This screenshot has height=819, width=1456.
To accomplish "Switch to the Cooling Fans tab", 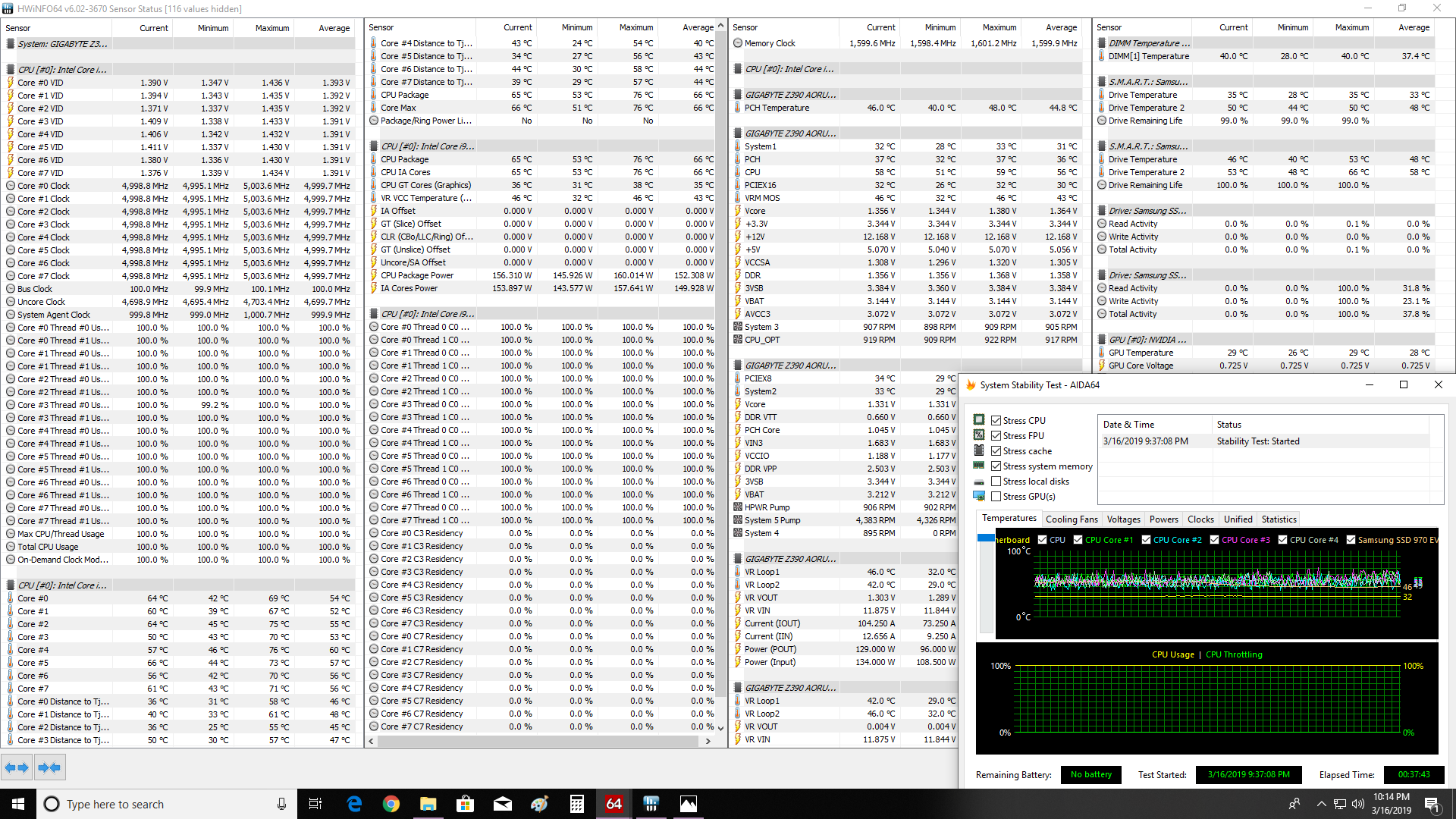I will [1072, 519].
